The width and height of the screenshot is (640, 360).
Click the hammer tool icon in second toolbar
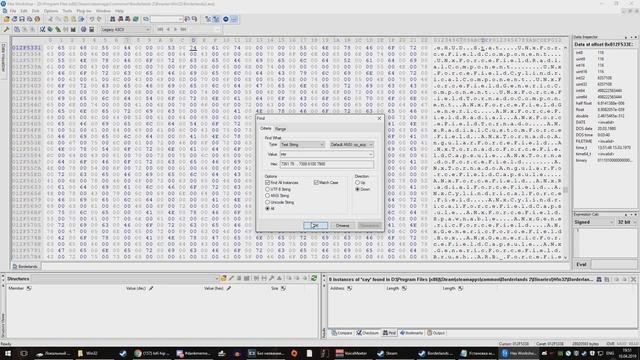(x=6, y=29)
